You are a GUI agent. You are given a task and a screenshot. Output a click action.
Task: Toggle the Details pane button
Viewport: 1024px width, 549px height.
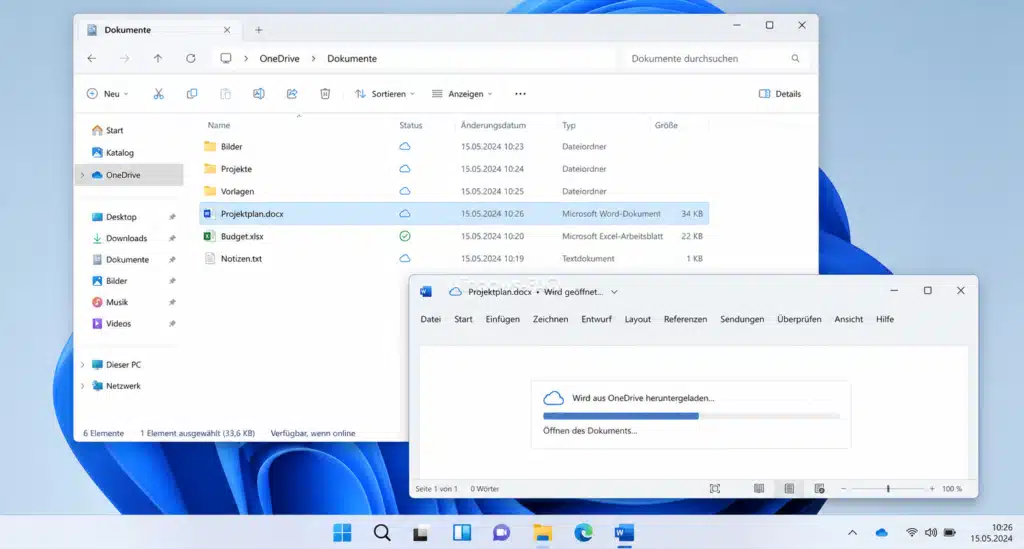(x=780, y=94)
